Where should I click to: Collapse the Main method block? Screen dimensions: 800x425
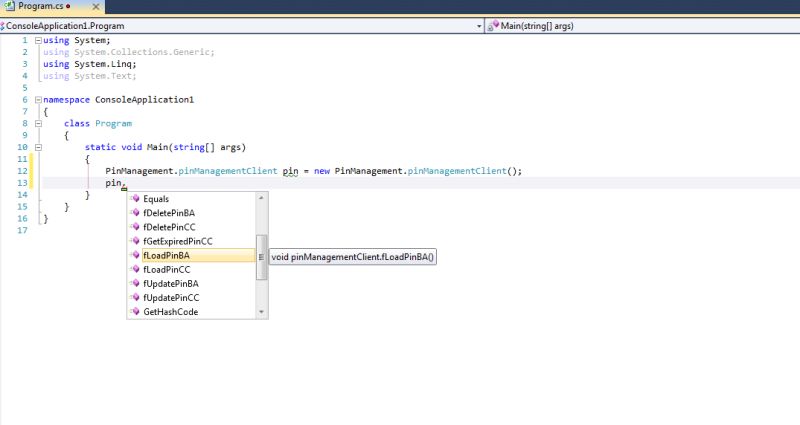pyautogui.click(x=38, y=147)
